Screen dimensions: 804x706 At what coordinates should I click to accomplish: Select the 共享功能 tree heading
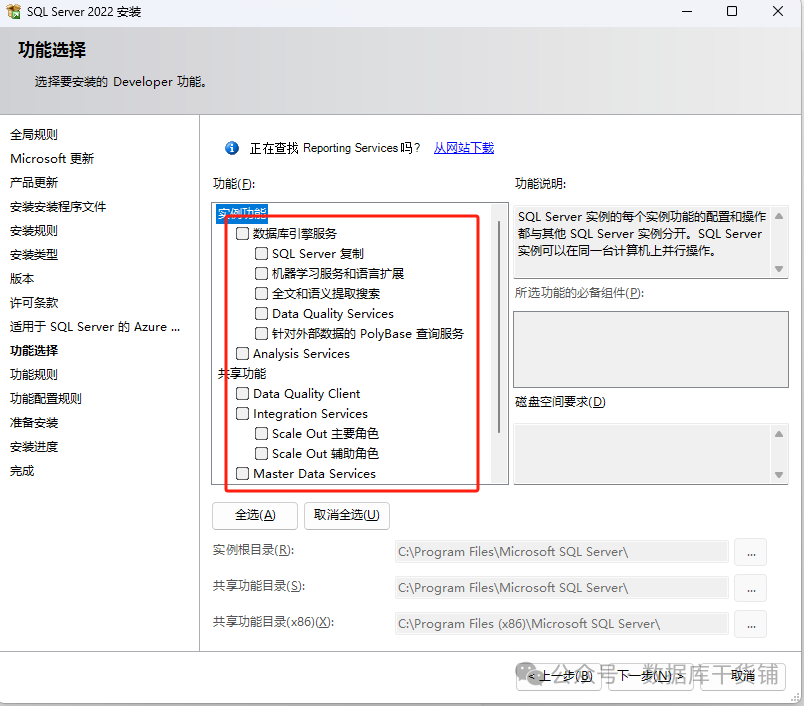(242, 374)
